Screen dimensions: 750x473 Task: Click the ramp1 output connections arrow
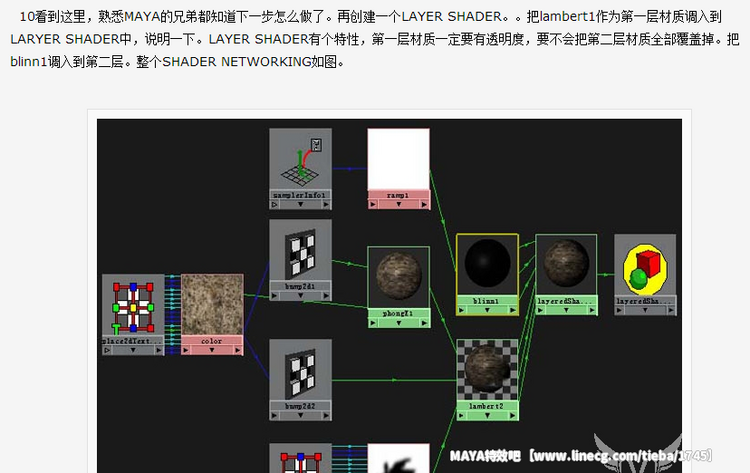tap(424, 204)
